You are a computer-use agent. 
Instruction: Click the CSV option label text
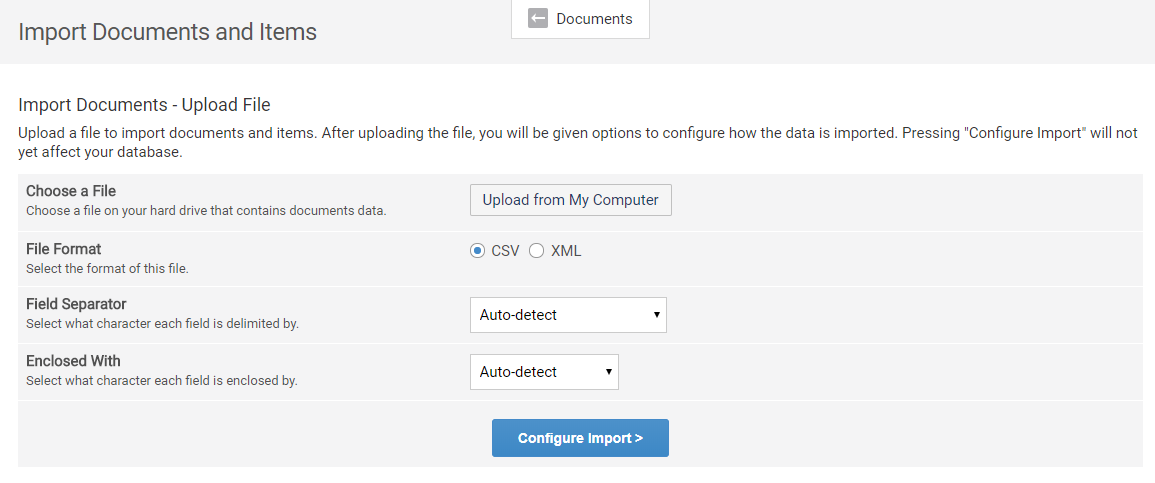coord(505,251)
